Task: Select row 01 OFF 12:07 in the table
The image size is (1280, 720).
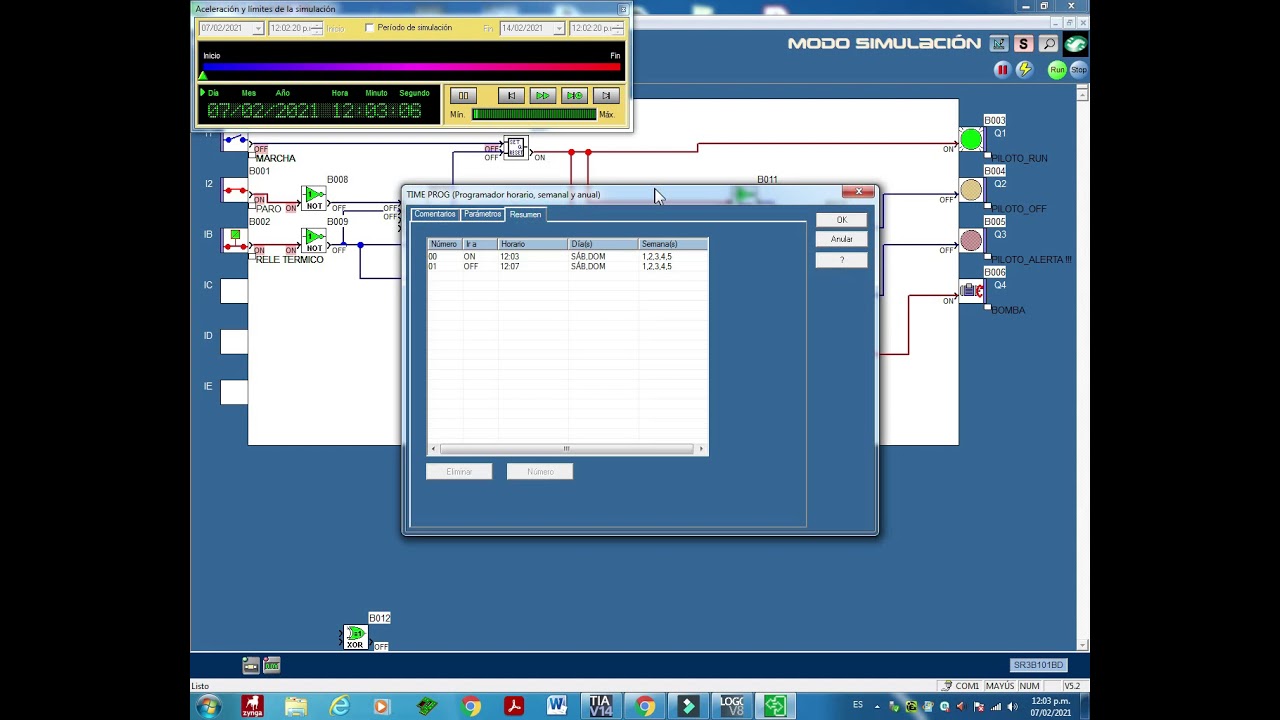Action: [567, 267]
